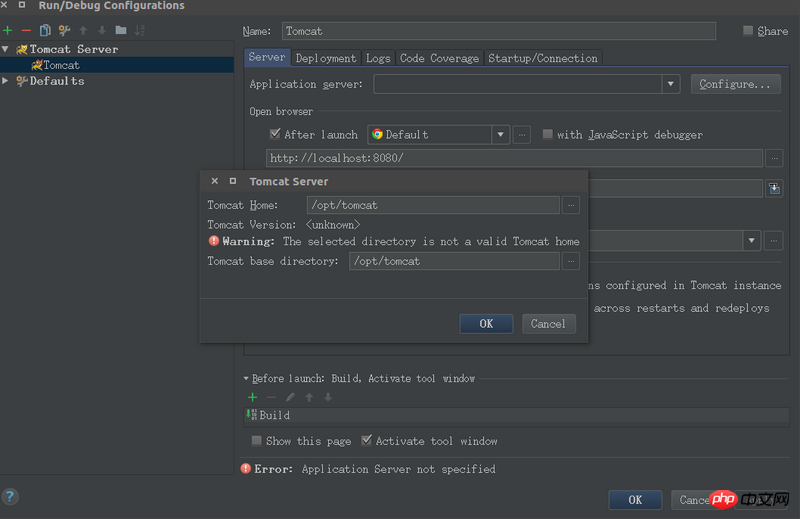Viewport: 800px width, 519px height.
Task: Move before-launch task up arrow
Action: click(309, 397)
